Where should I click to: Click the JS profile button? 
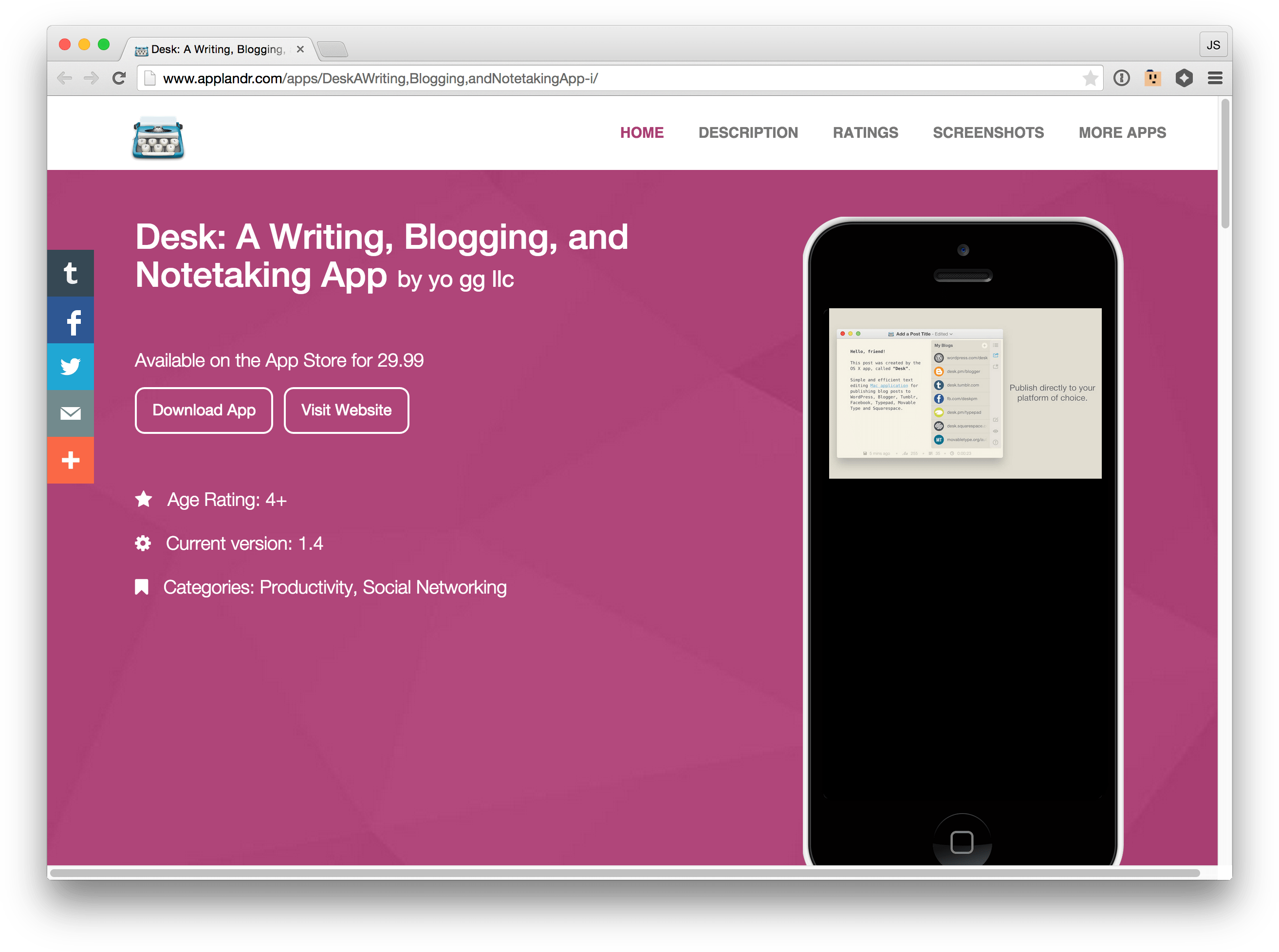tap(1213, 45)
